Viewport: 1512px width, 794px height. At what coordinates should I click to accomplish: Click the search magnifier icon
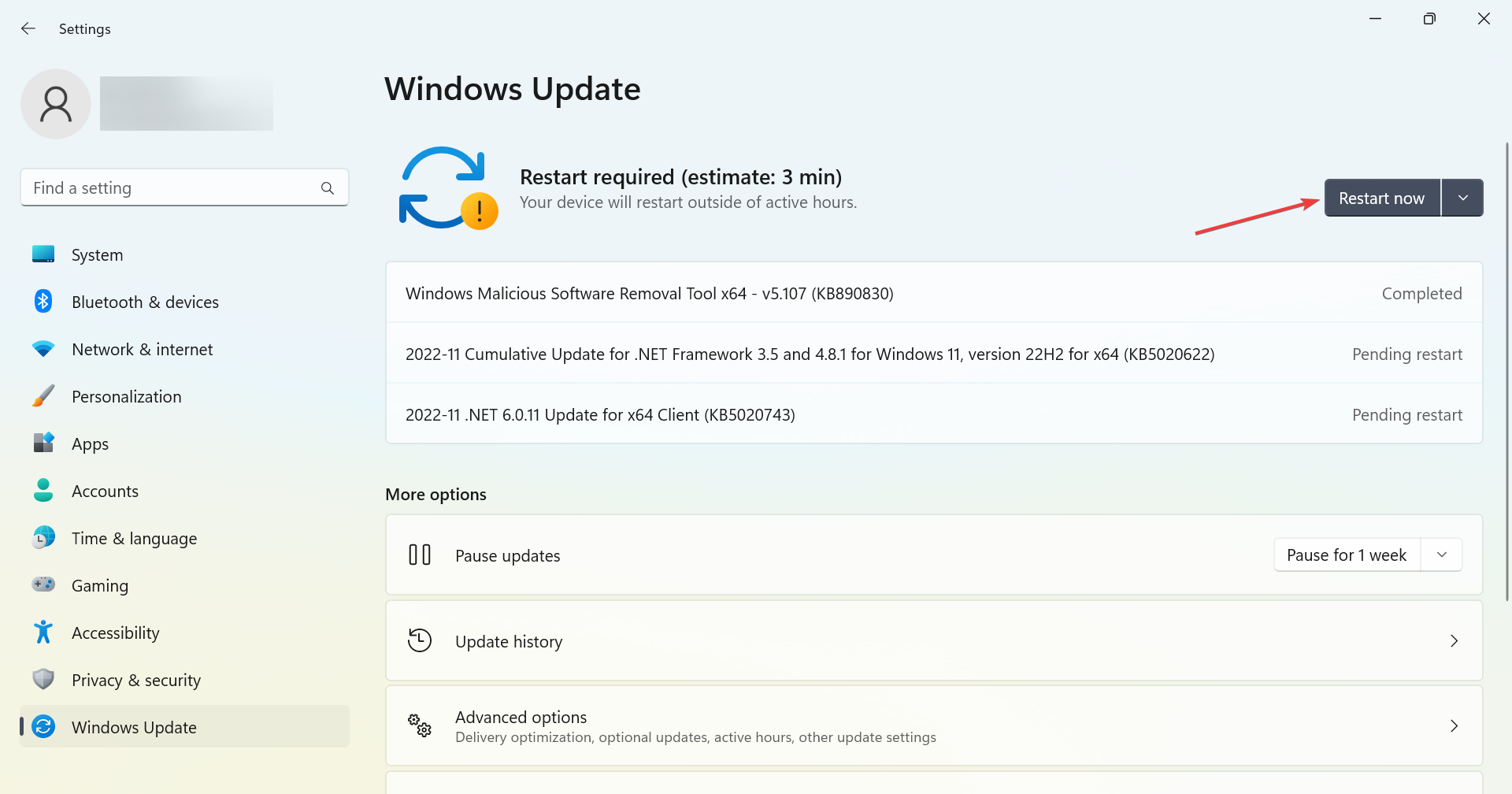tap(328, 188)
